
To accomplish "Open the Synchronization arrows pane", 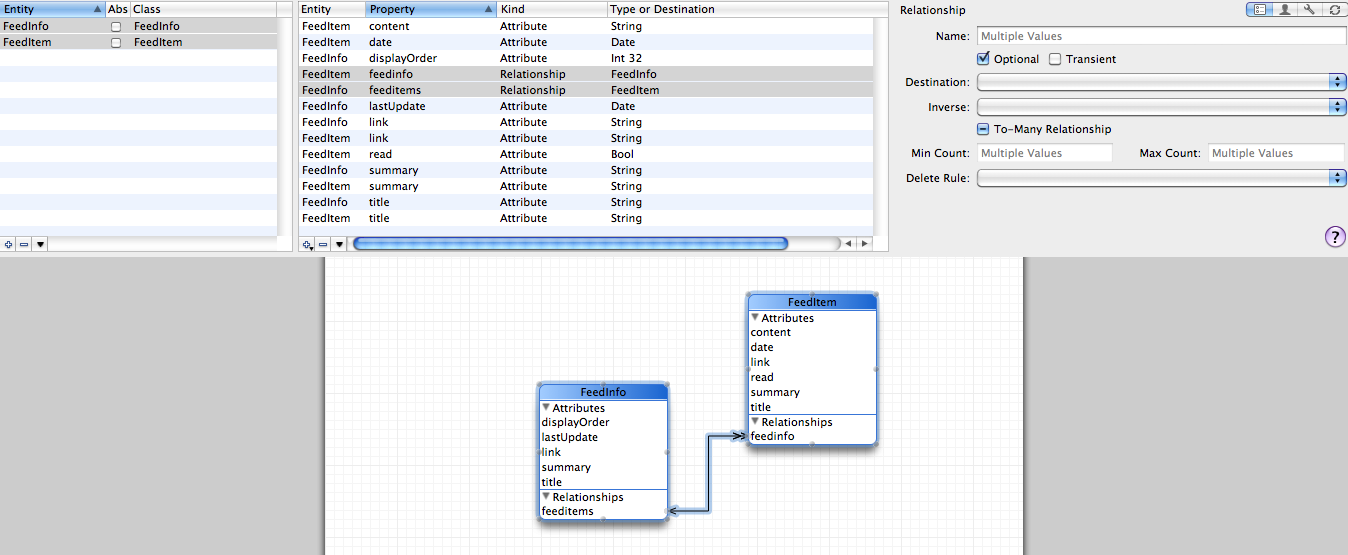I will (1334, 9).
